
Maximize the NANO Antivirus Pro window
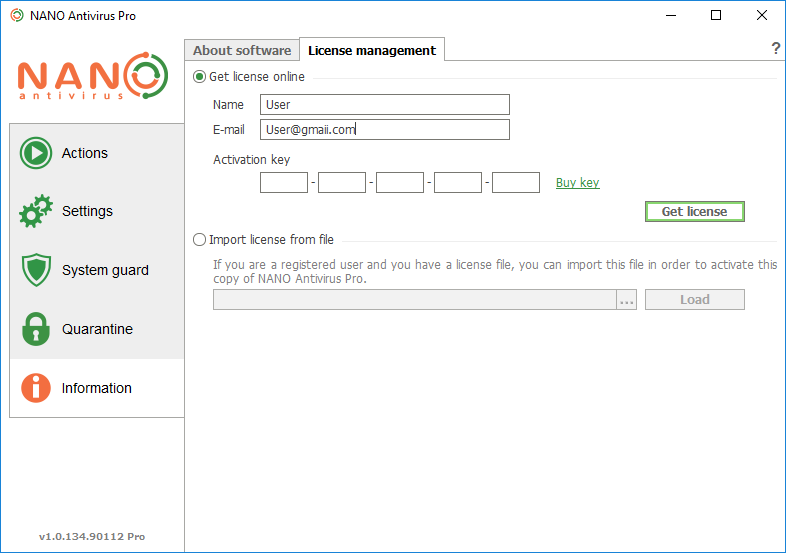click(716, 16)
